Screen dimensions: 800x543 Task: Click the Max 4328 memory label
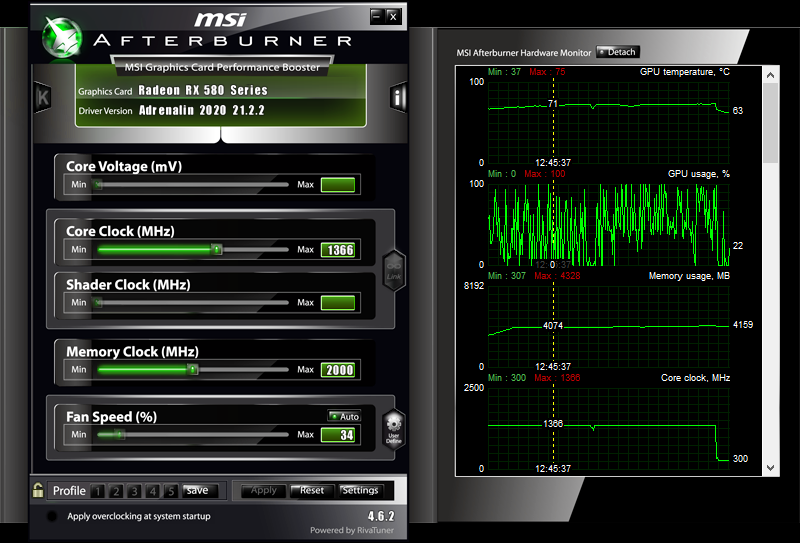coord(557,276)
